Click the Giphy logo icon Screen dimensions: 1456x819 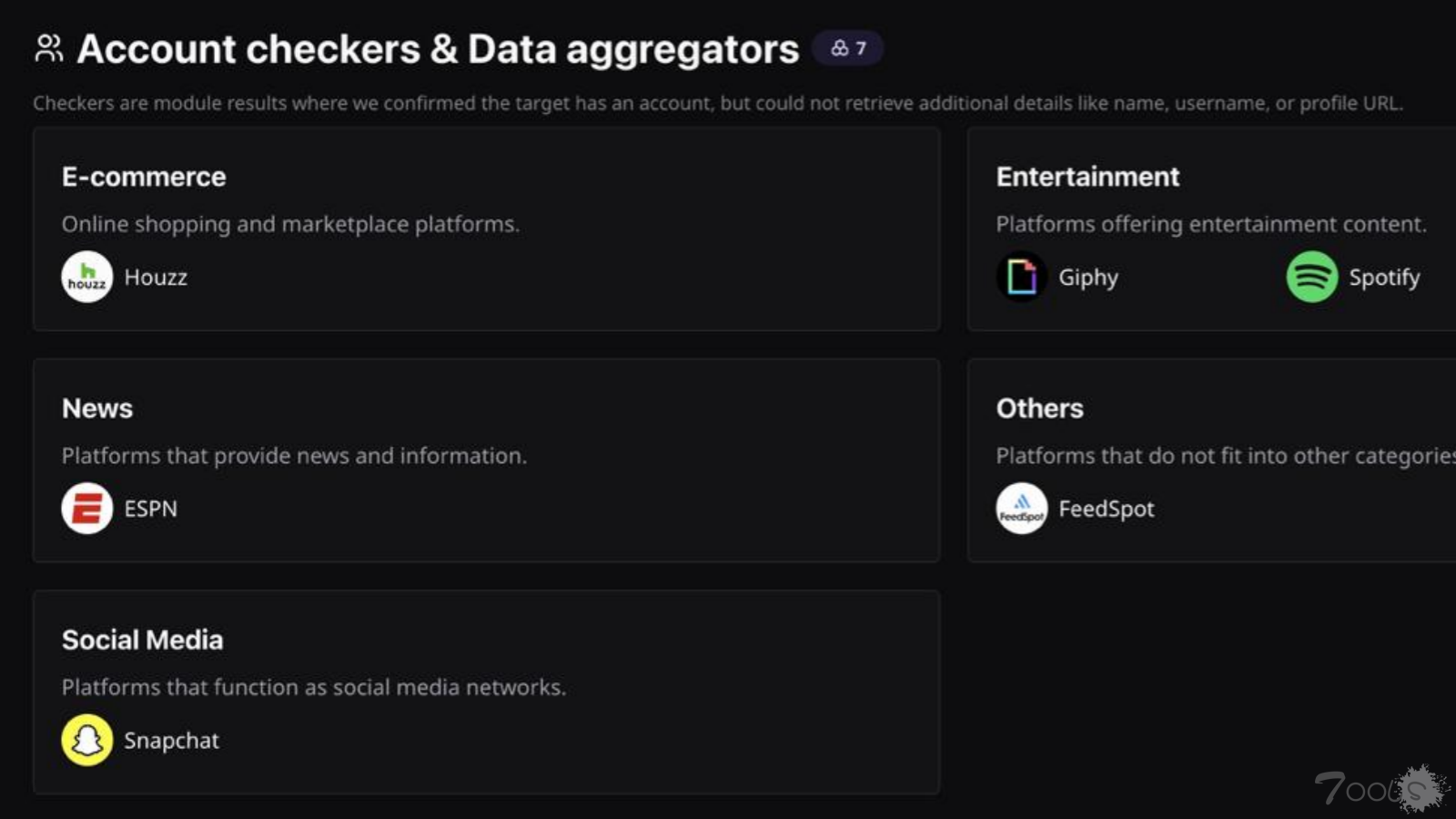coord(1021,277)
